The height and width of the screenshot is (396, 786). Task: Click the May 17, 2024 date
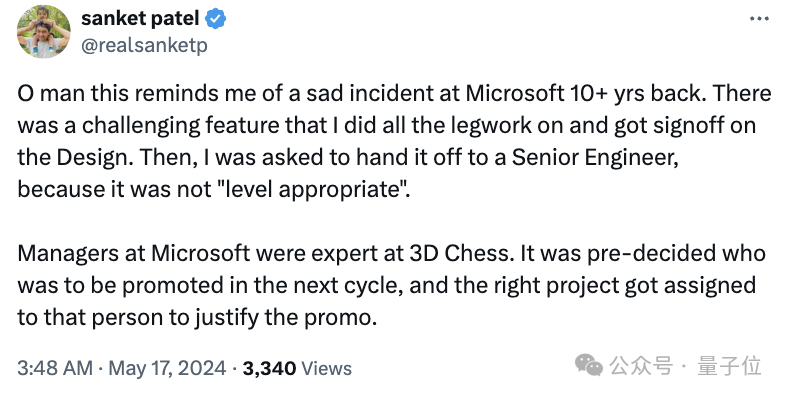167,368
